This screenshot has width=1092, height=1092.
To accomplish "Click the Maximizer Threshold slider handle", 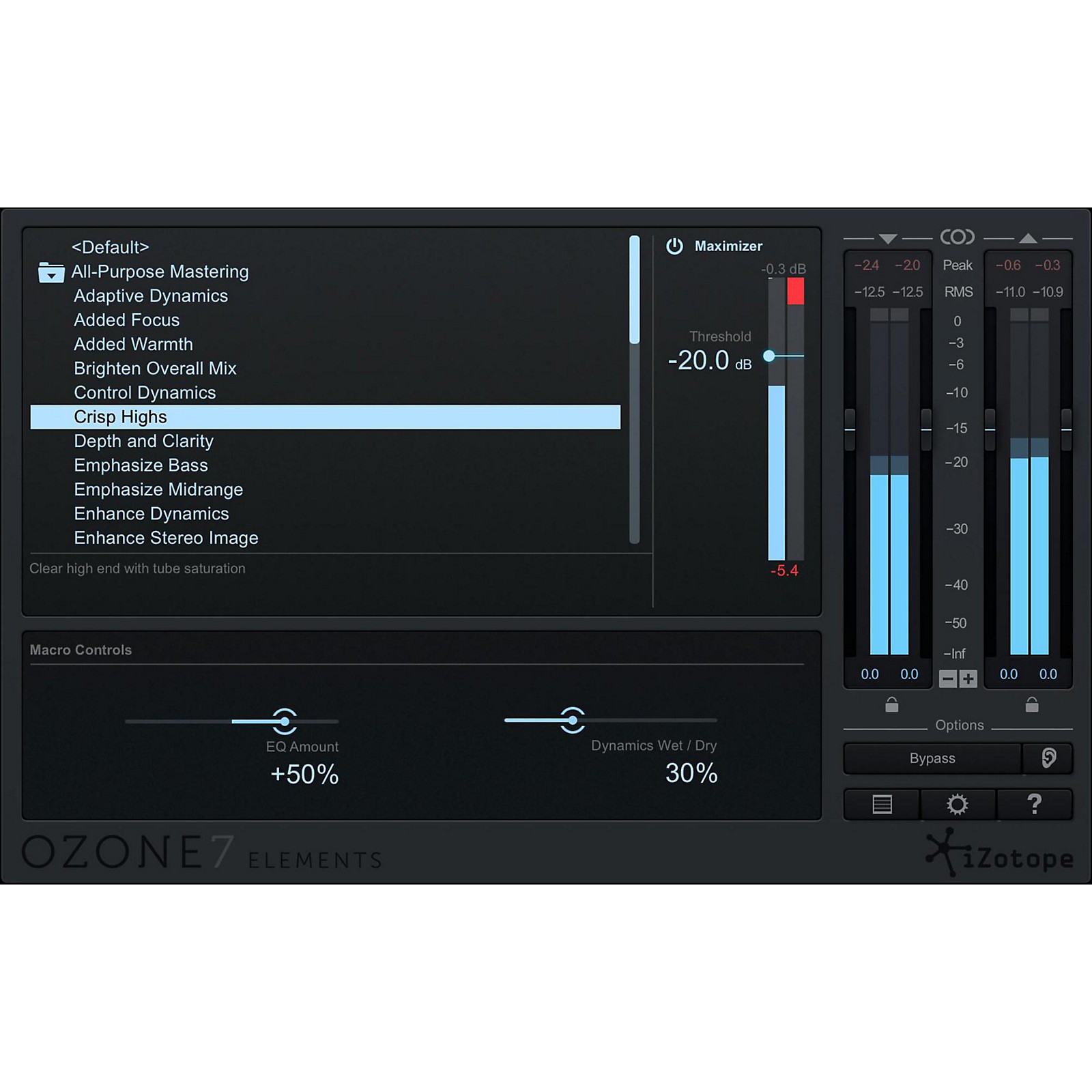I will tap(769, 356).
